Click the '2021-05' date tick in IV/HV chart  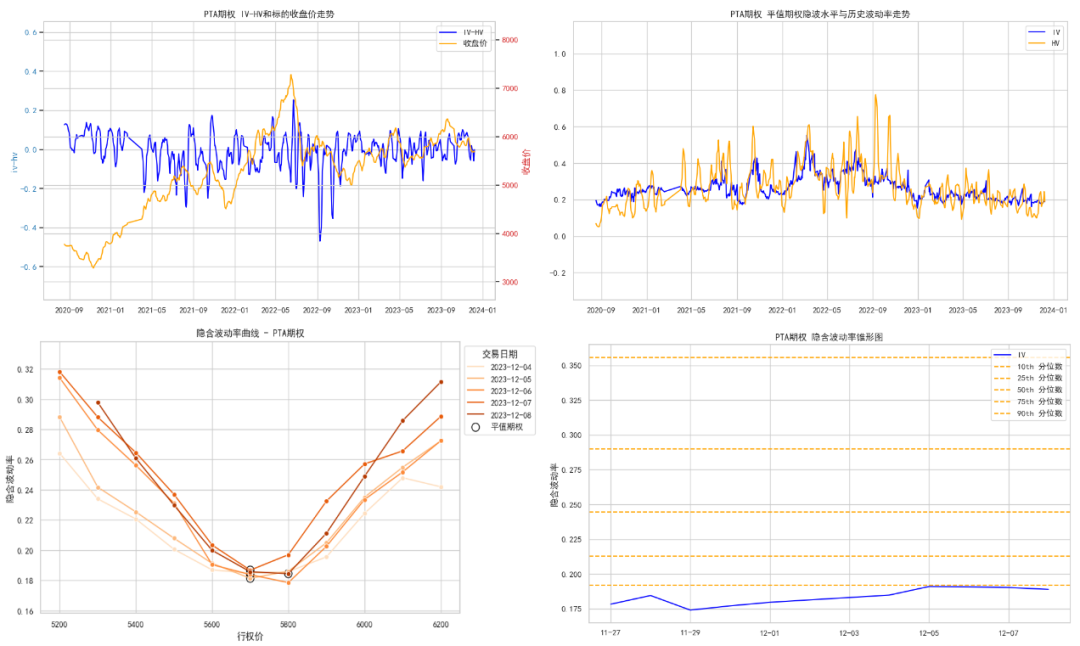pos(691,310)
